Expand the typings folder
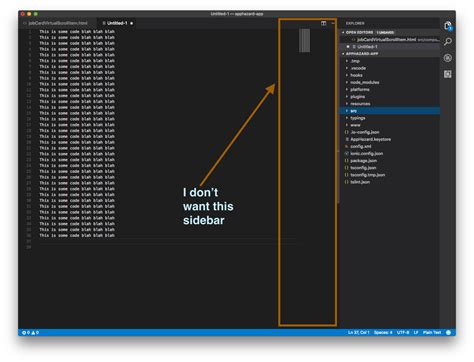Viewport: 474px width, 362px height. [x=390, y=118]
